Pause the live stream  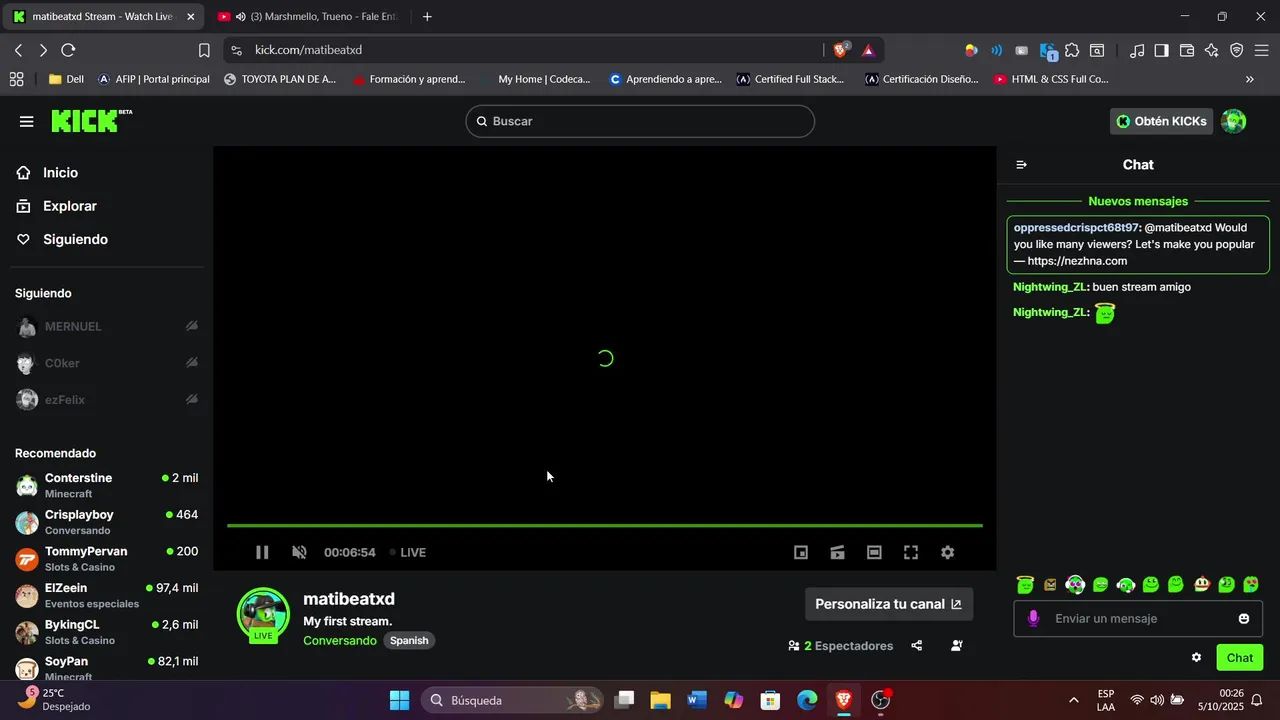tap(262, 552)
